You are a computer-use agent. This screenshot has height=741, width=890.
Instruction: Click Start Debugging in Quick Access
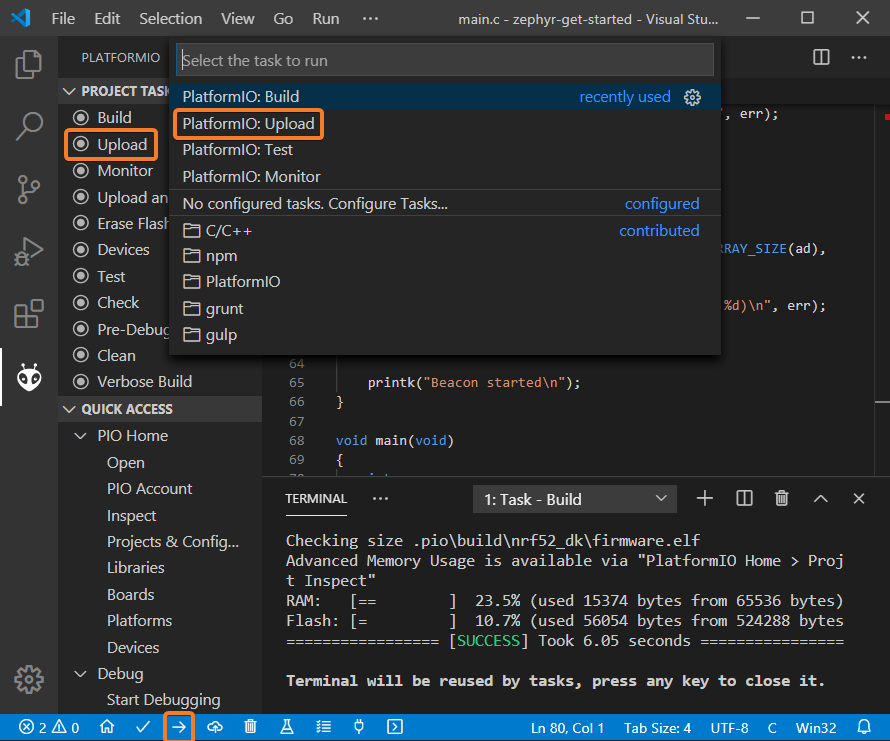[x=163, y=700]
